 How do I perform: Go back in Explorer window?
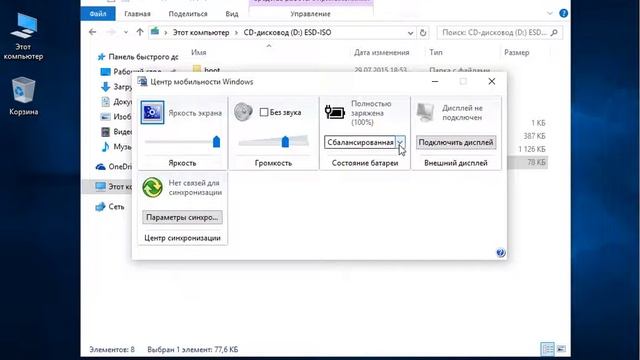coord(93,32)
